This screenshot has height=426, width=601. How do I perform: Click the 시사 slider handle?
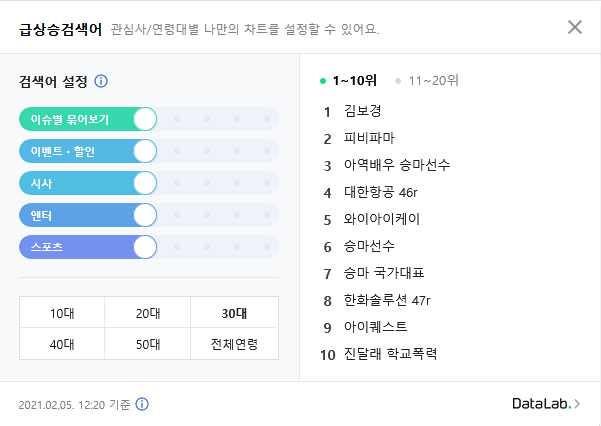tap(145, 183)
